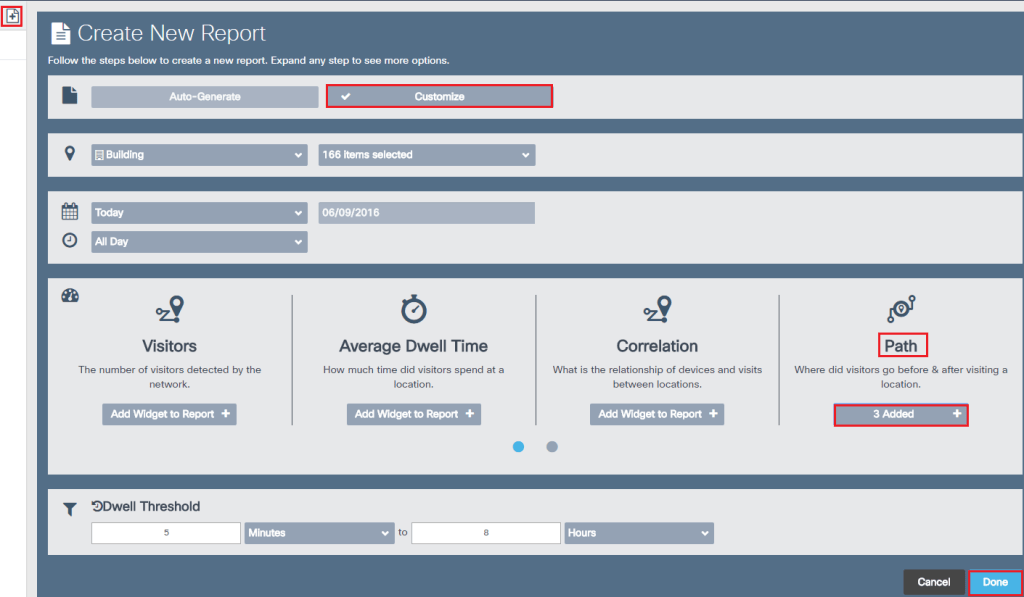Open the Minutes unit dropdown
1024x597 pixels.
pyautogui.click(x=319, y=533)
